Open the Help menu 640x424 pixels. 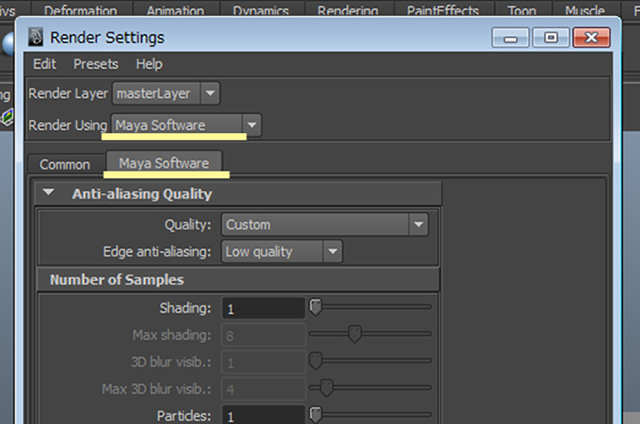tap(149, 64)
